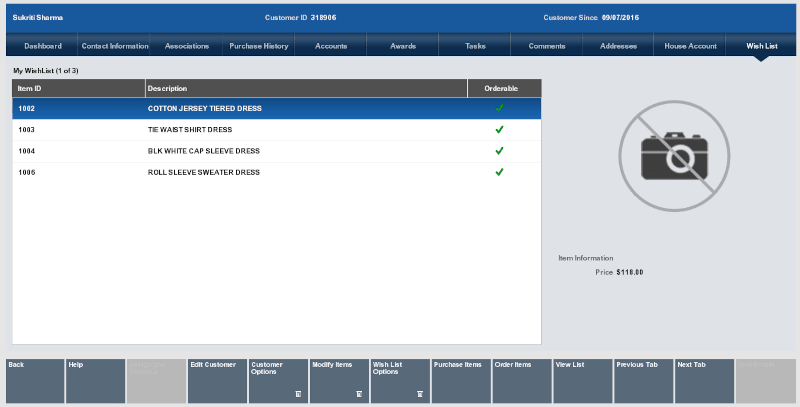Click item ID 1002 cell
The height and width of the screenshot is (407, 800).
coord(27,108)
